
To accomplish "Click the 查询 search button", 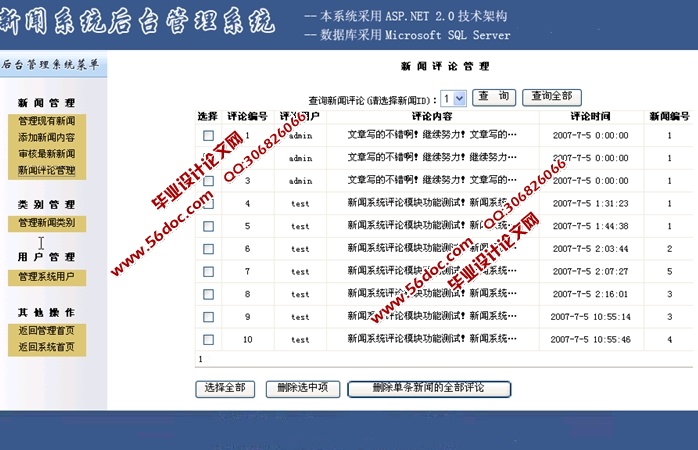I will click(493, 97).
